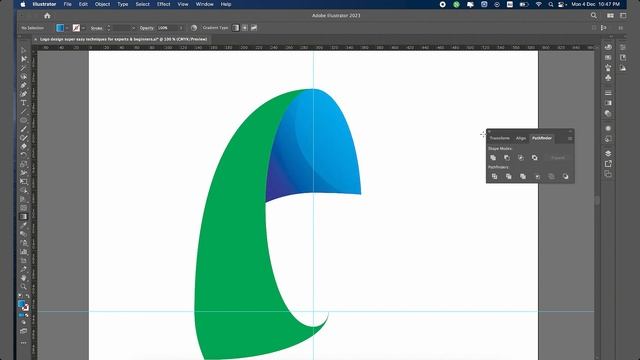Close the logo design document tab
The width and height of the screenshot is (640, 360).
(36, 40)
